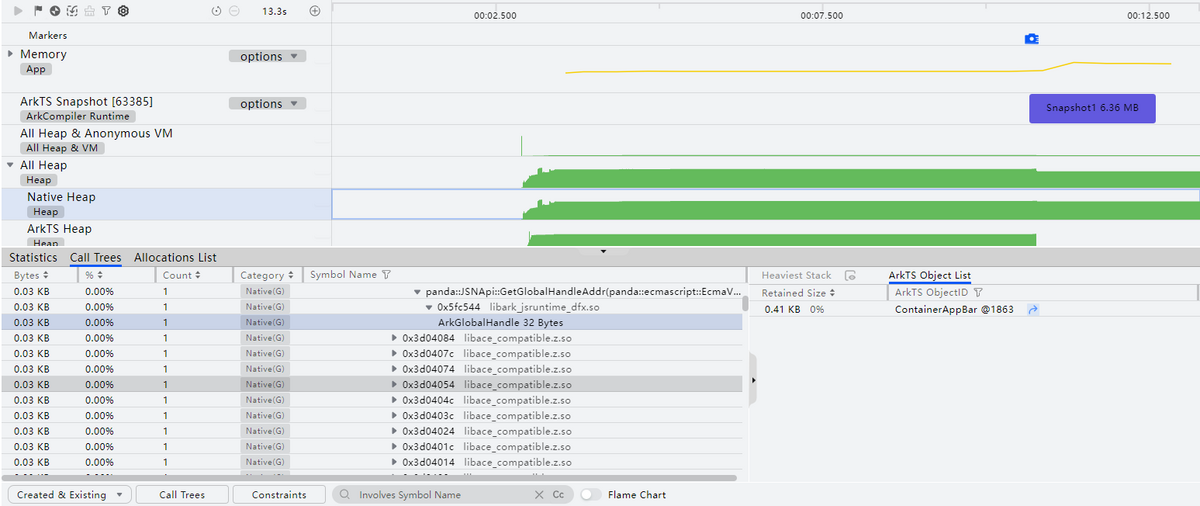The image size is (1200, 506).
Task: Switch to the Statistics tab
Action: [x=33, y=258]
